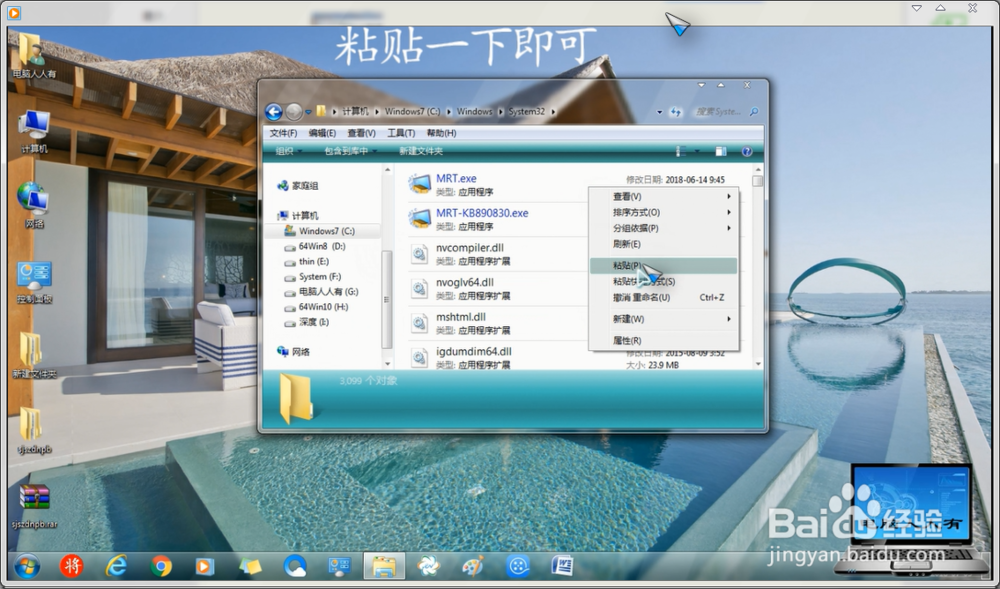Toggle the preview pane icon

[x=721, y=152]
